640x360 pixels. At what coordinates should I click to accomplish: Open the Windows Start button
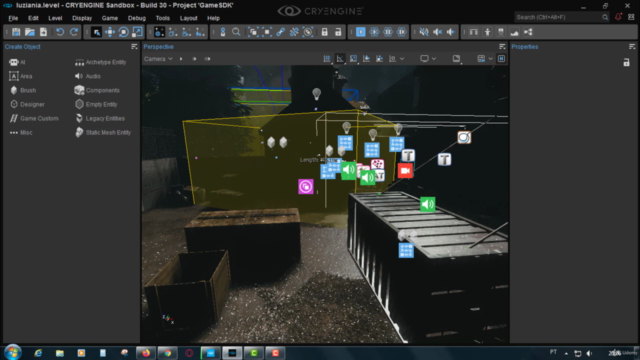[x=13, y=352]
